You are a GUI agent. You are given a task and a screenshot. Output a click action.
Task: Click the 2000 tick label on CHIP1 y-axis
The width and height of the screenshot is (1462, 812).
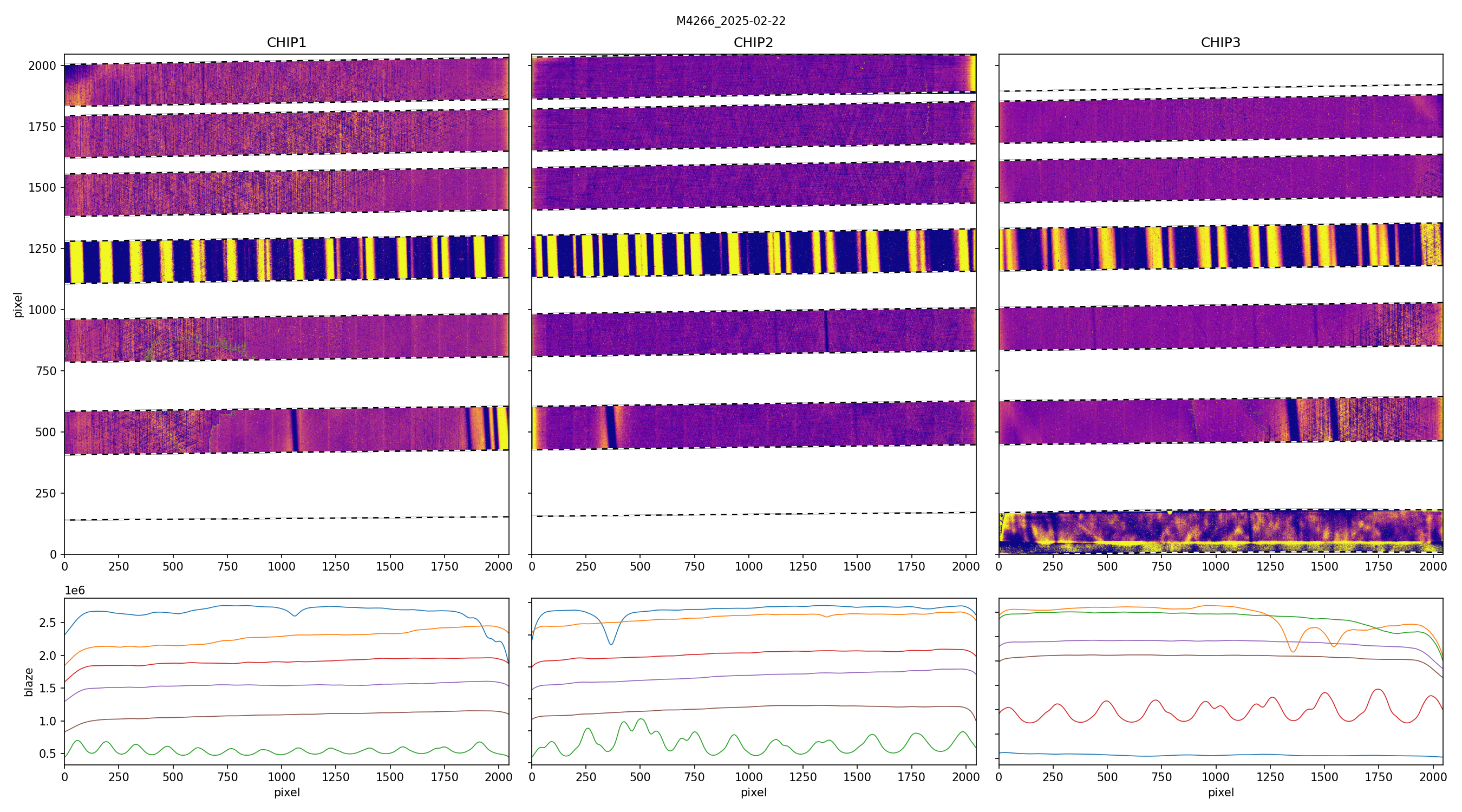click(x=42, y=66)
